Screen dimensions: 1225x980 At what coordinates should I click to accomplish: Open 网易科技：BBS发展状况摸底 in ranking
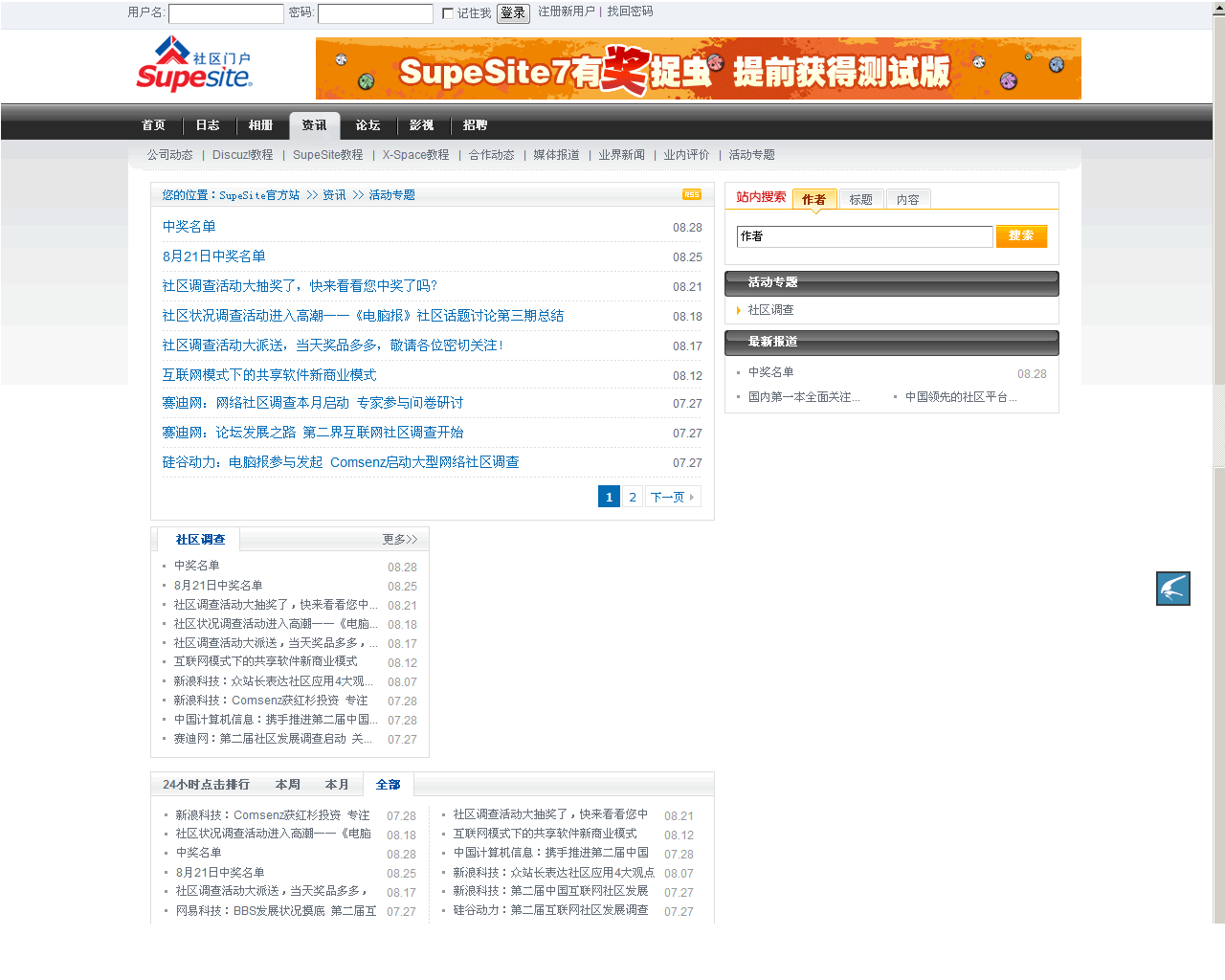pyautogui.click(x=276, y=911)
